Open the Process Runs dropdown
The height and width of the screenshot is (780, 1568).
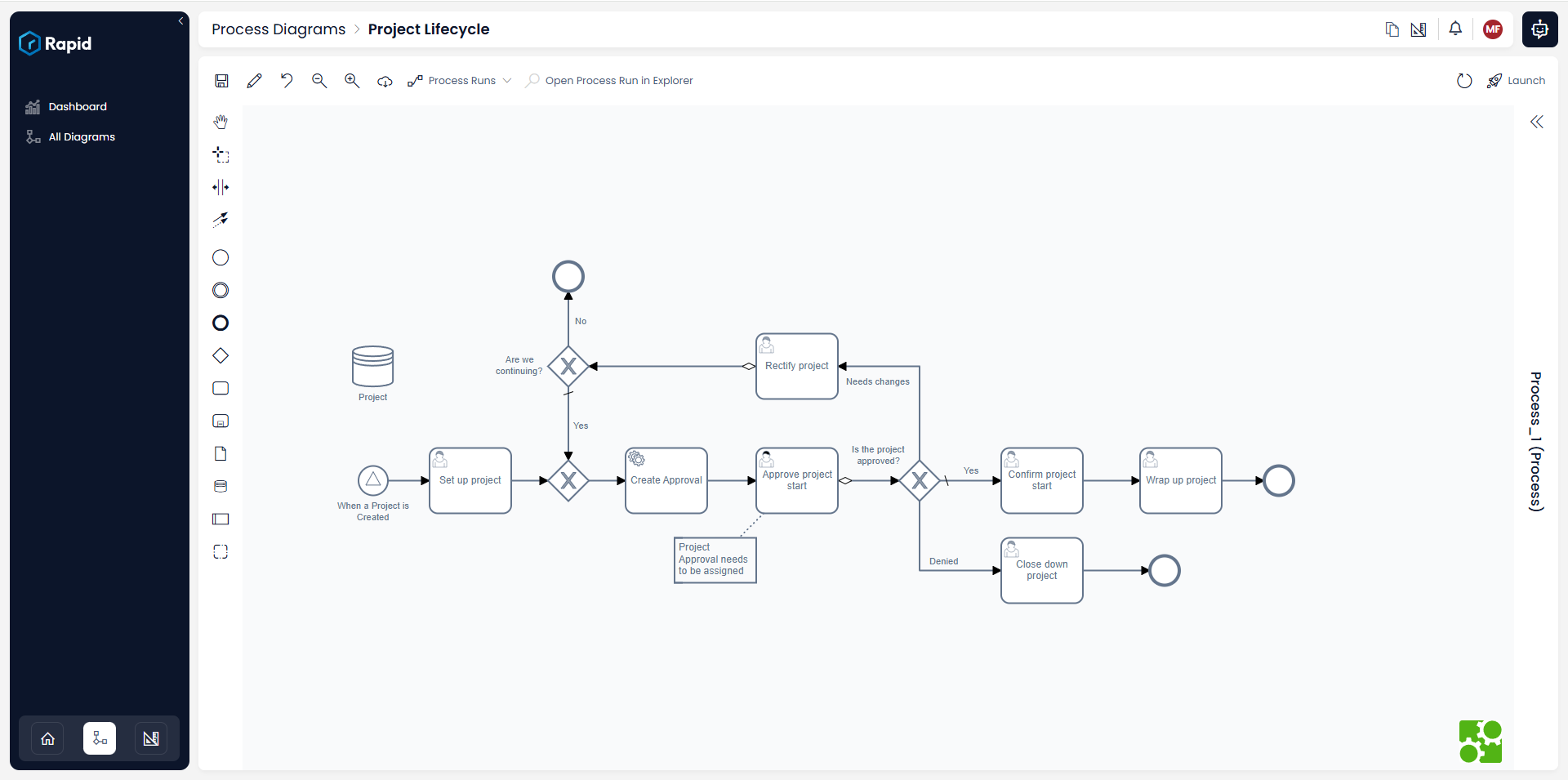460,81
